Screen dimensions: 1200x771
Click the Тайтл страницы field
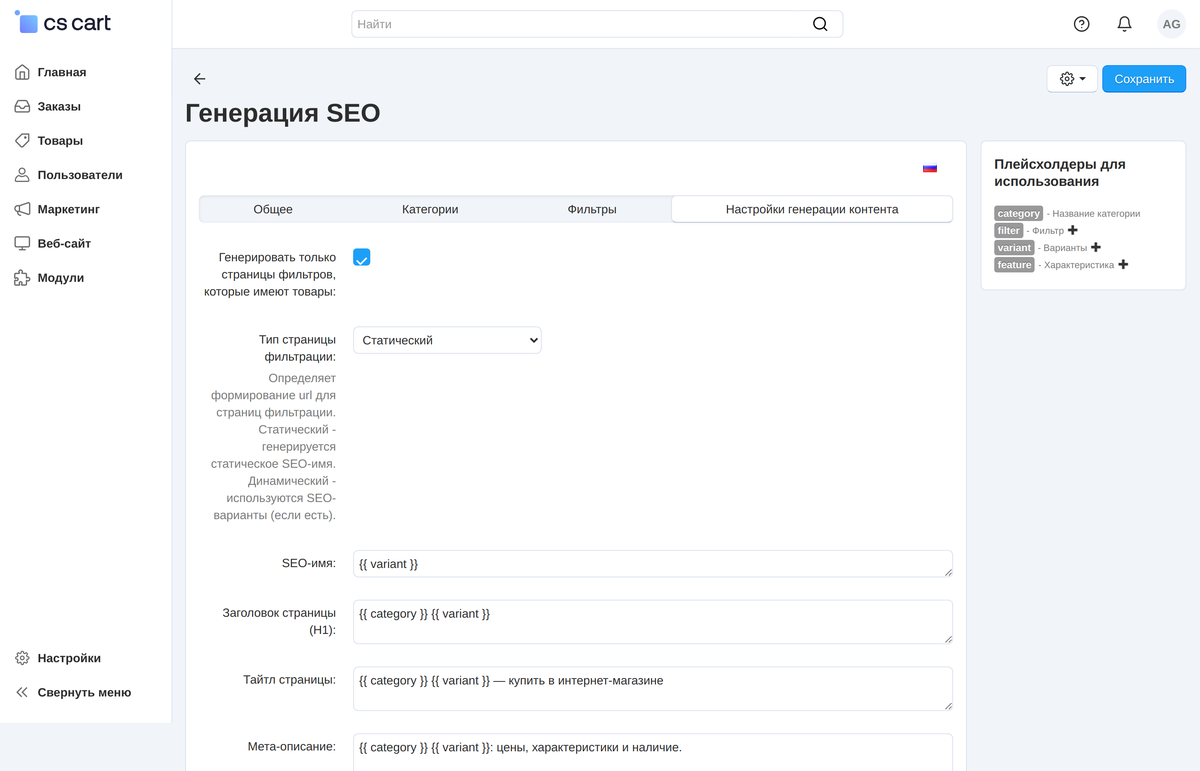653,689
